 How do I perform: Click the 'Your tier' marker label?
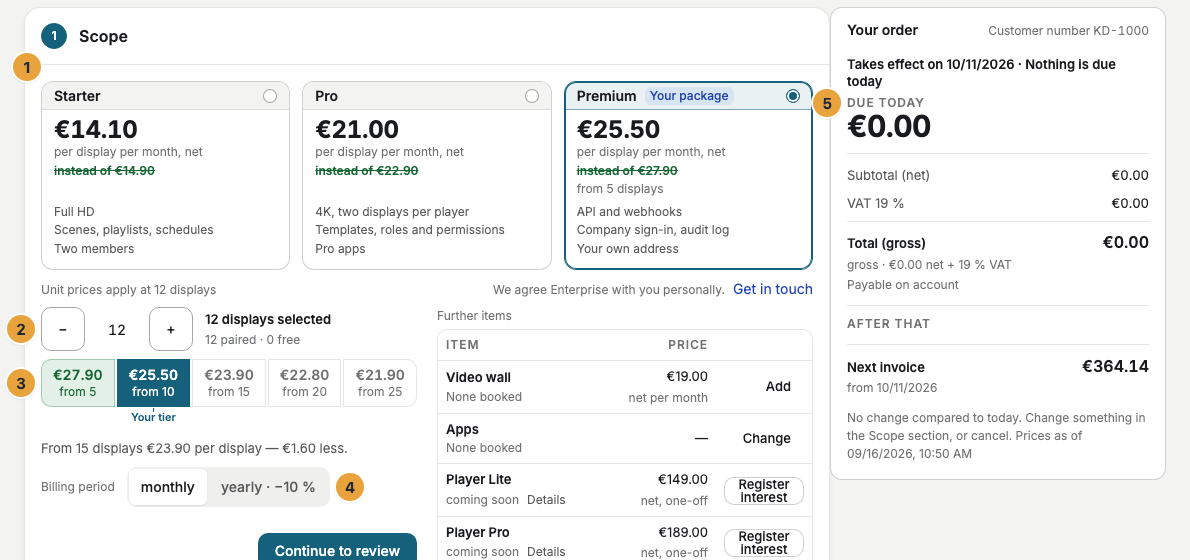(x=153, y=417)
